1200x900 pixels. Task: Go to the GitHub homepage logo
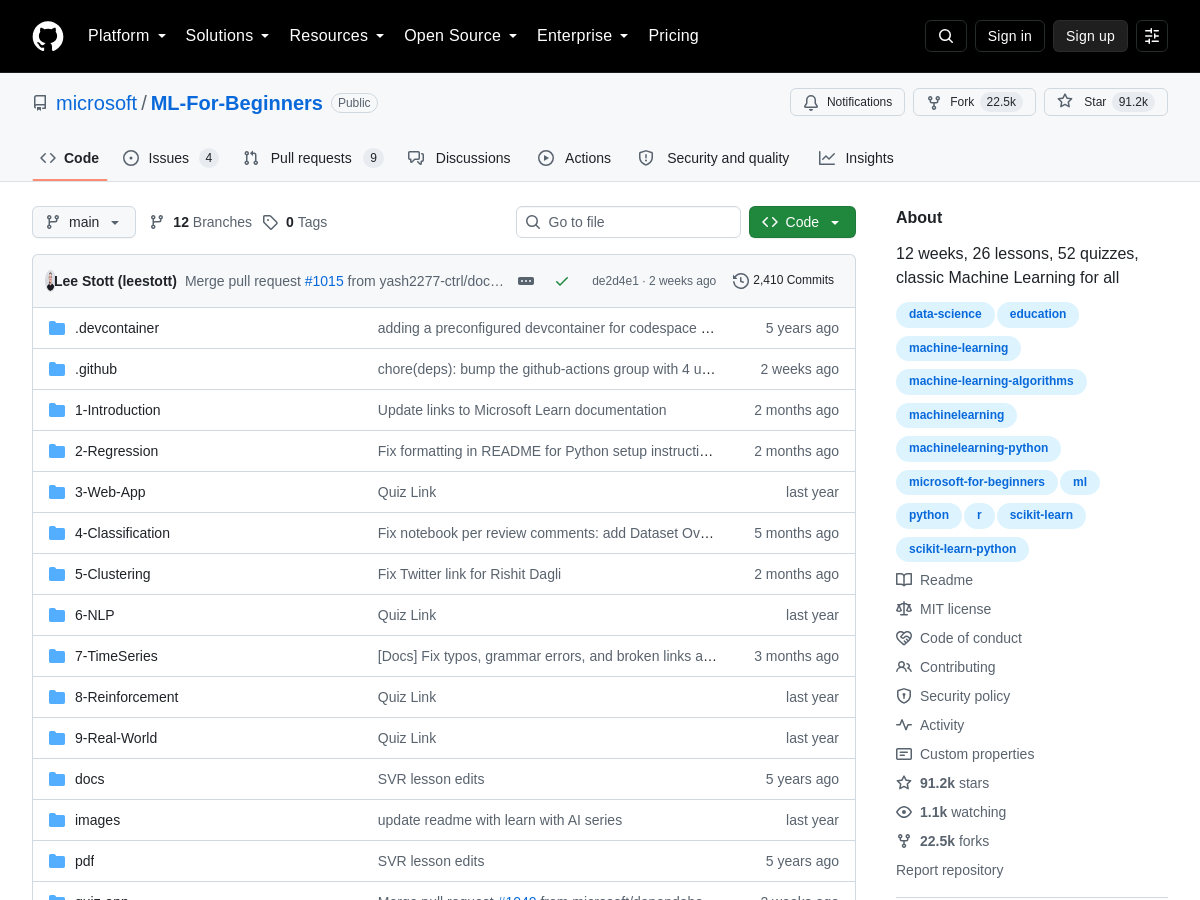(x=48, y=36)
